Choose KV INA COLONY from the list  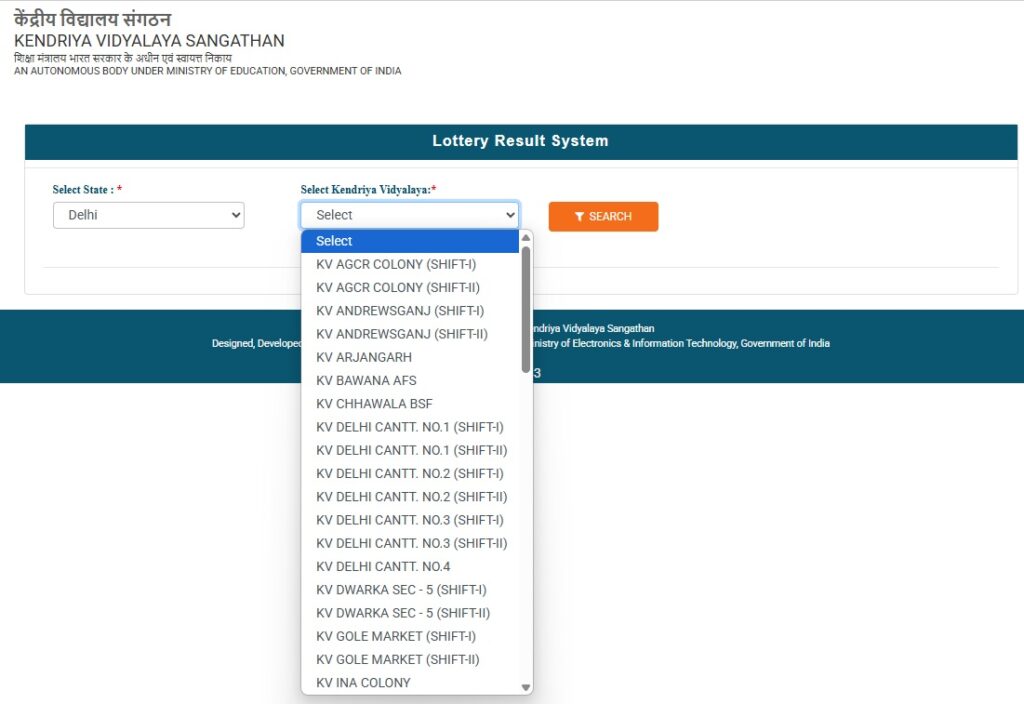tap(409, 682)
